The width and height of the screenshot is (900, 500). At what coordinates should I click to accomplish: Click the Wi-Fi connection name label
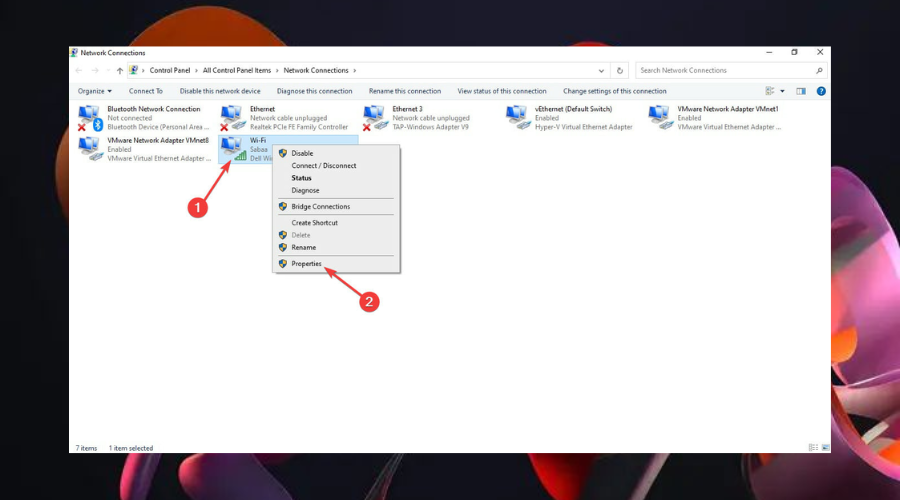[x=258, y=140]
